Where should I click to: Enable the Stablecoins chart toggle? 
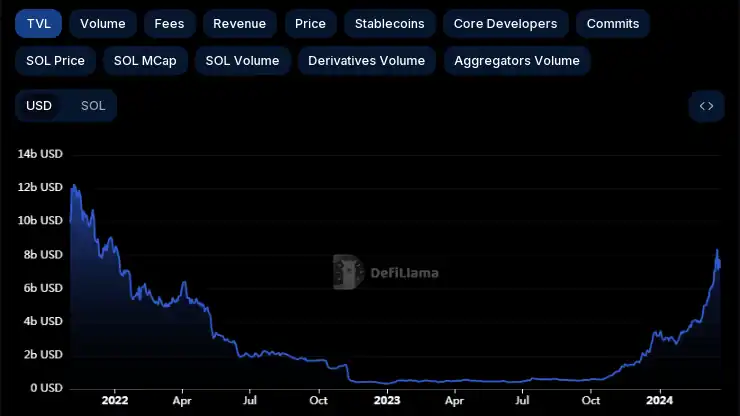(x=390, y=24)
